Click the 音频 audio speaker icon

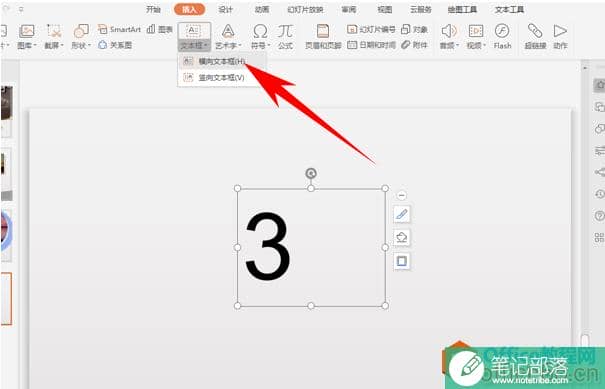(449, 31)
